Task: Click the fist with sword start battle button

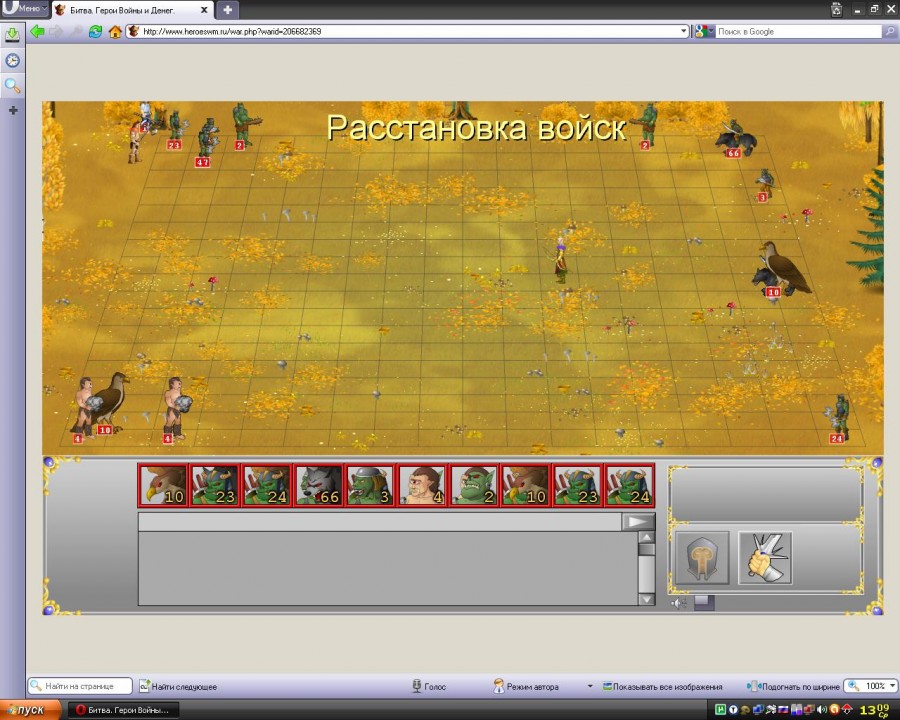Action: click(x=765, y=558)
